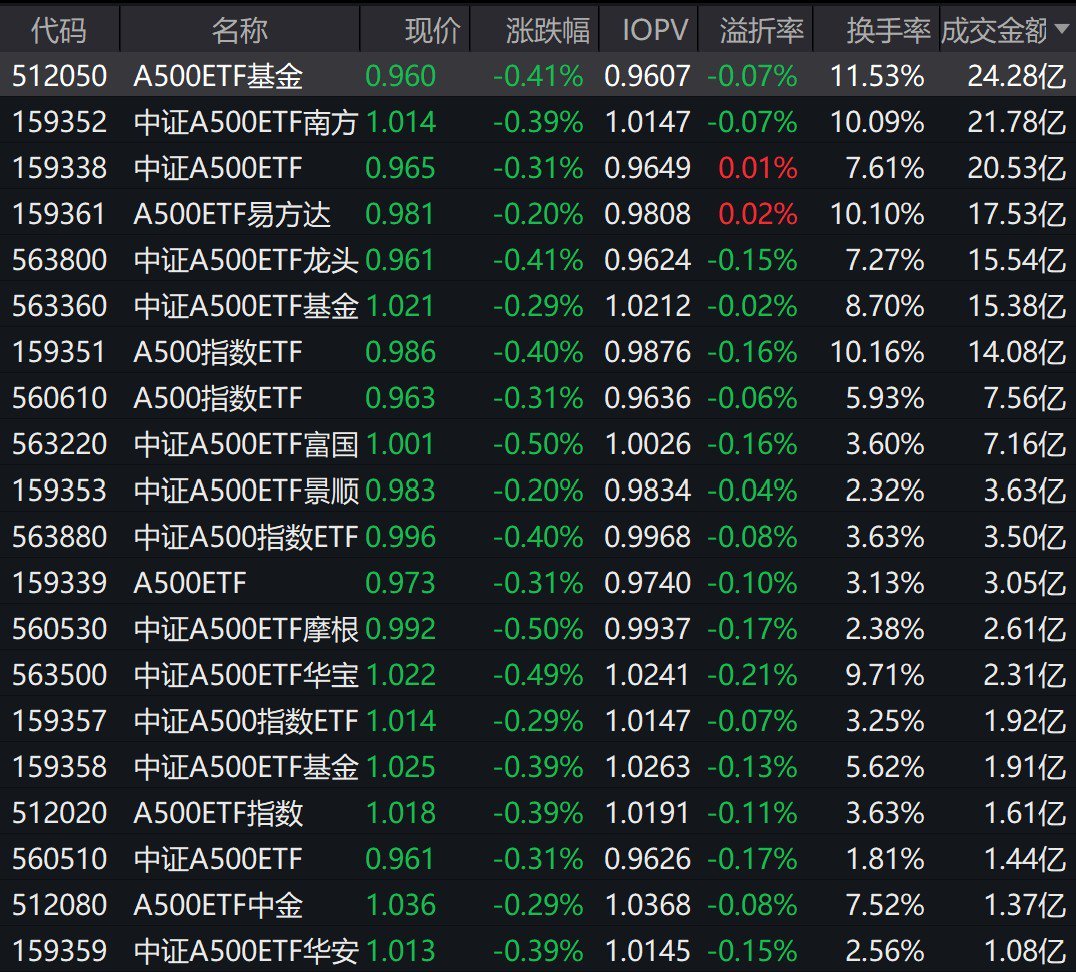Viewport: 1076px width, 972px height.
Task: Click the 代码 column header
Action: (59, 31)
